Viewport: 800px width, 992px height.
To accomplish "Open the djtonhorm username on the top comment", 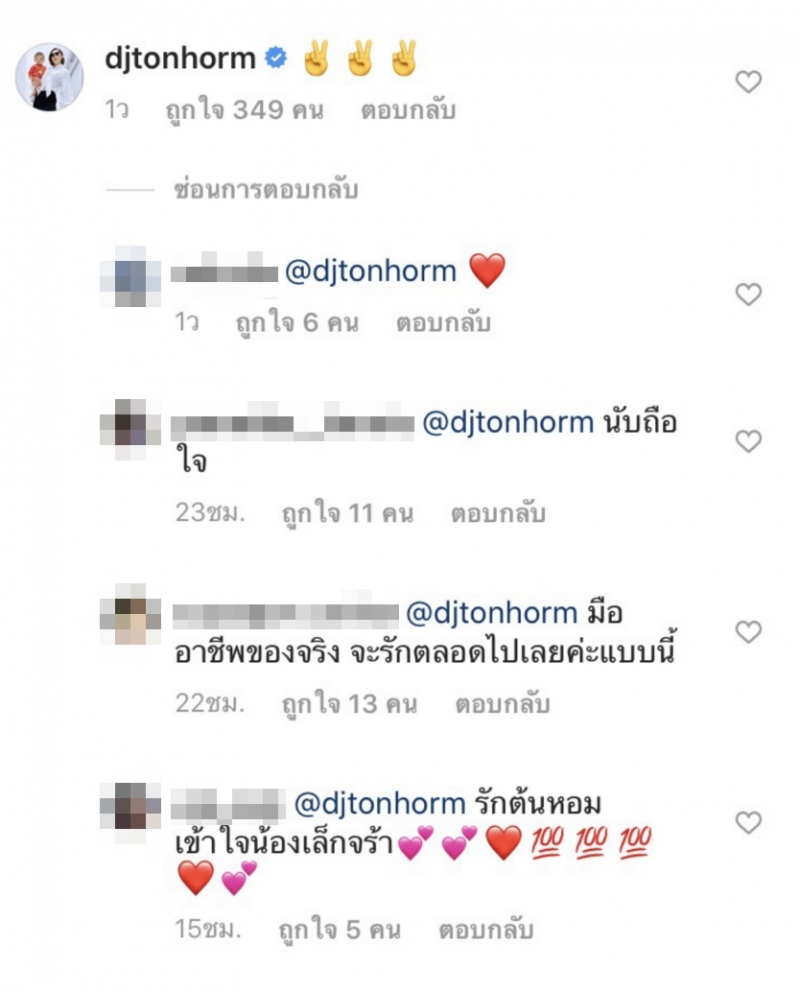I will (180, 58).
